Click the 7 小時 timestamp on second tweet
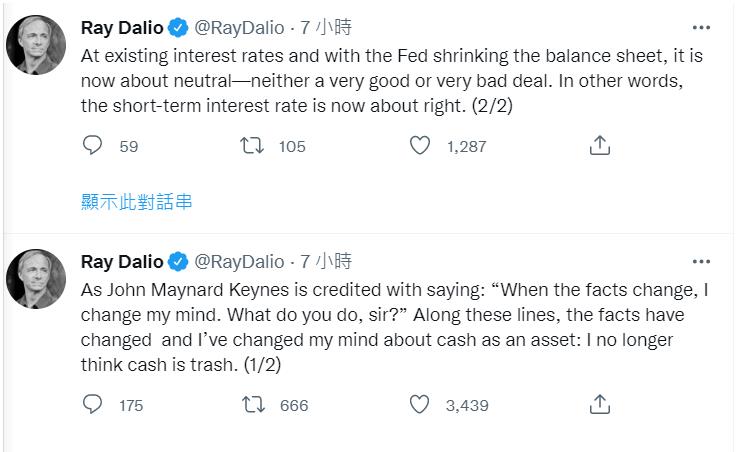Image resolution: width=738 pixels, height=452 pixels. coord(326,262)
